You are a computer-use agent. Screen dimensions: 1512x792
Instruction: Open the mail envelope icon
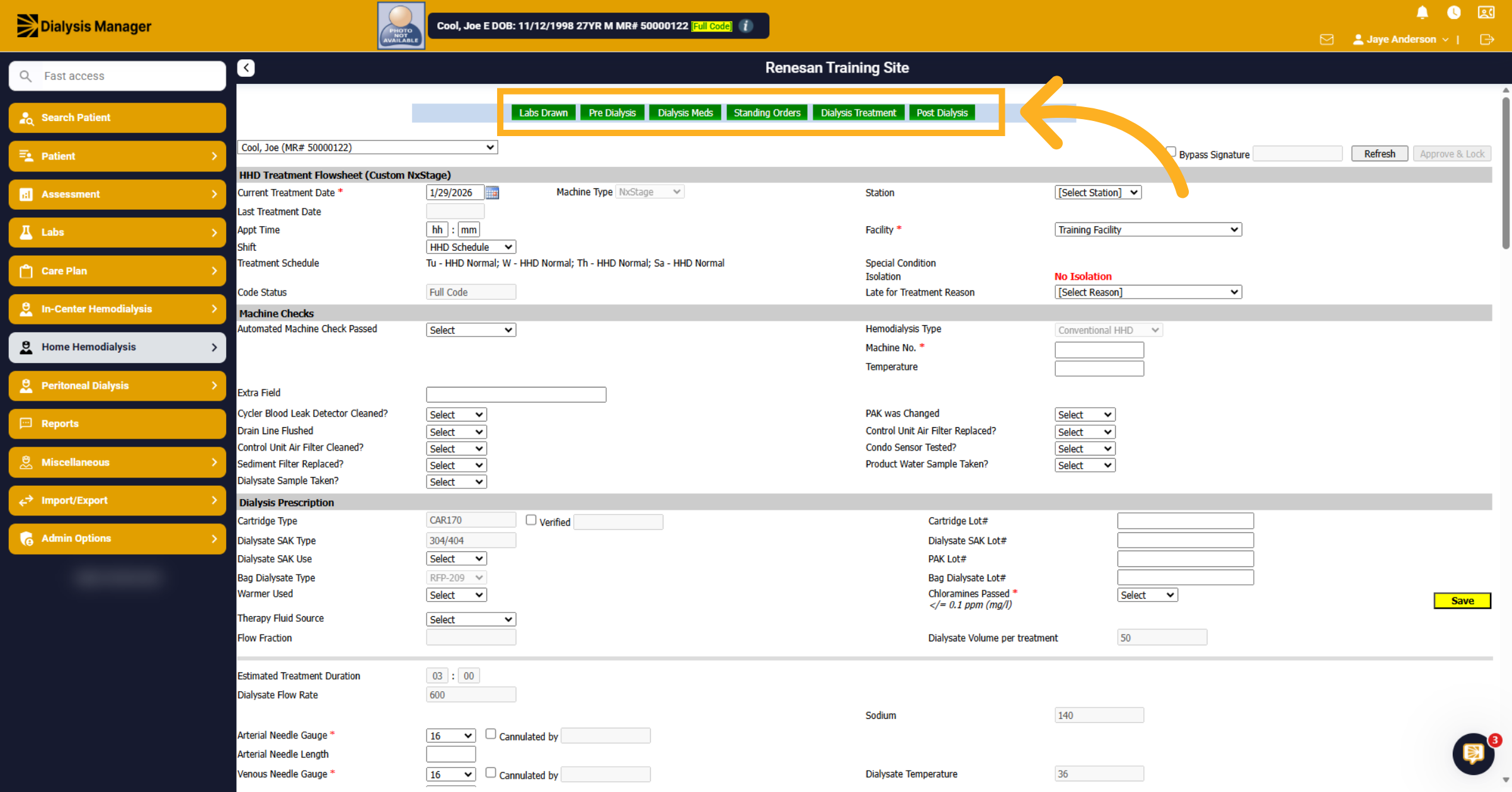[1327, 39]
